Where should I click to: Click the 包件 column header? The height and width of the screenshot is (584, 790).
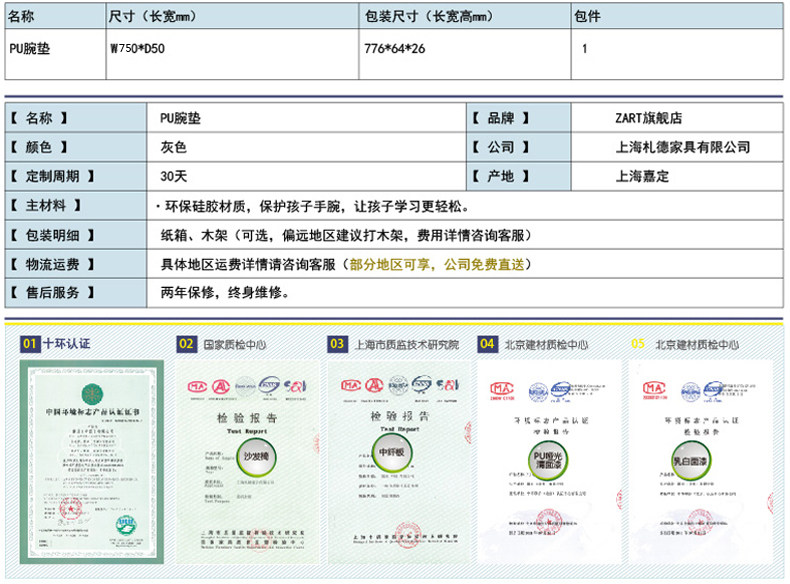coord(677,16)
